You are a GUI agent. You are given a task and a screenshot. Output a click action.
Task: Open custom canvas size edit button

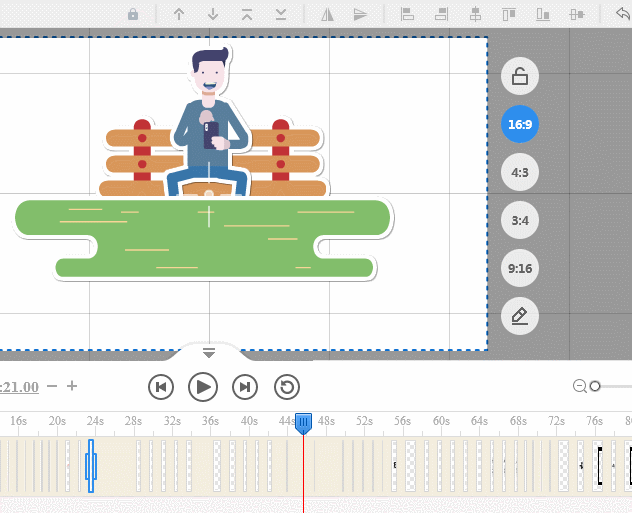[520, 316]
